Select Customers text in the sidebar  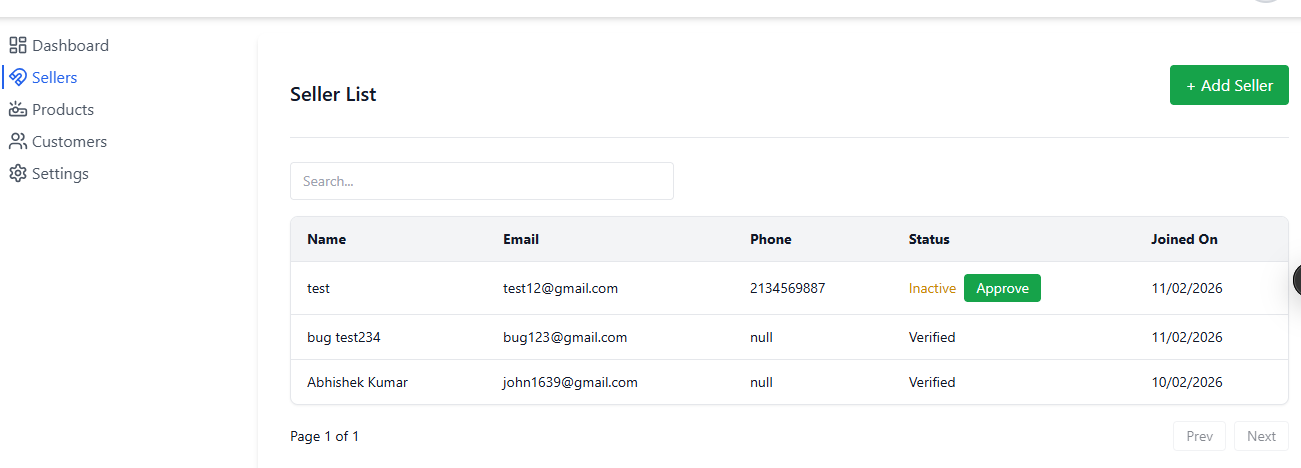[x=69, y=141]
